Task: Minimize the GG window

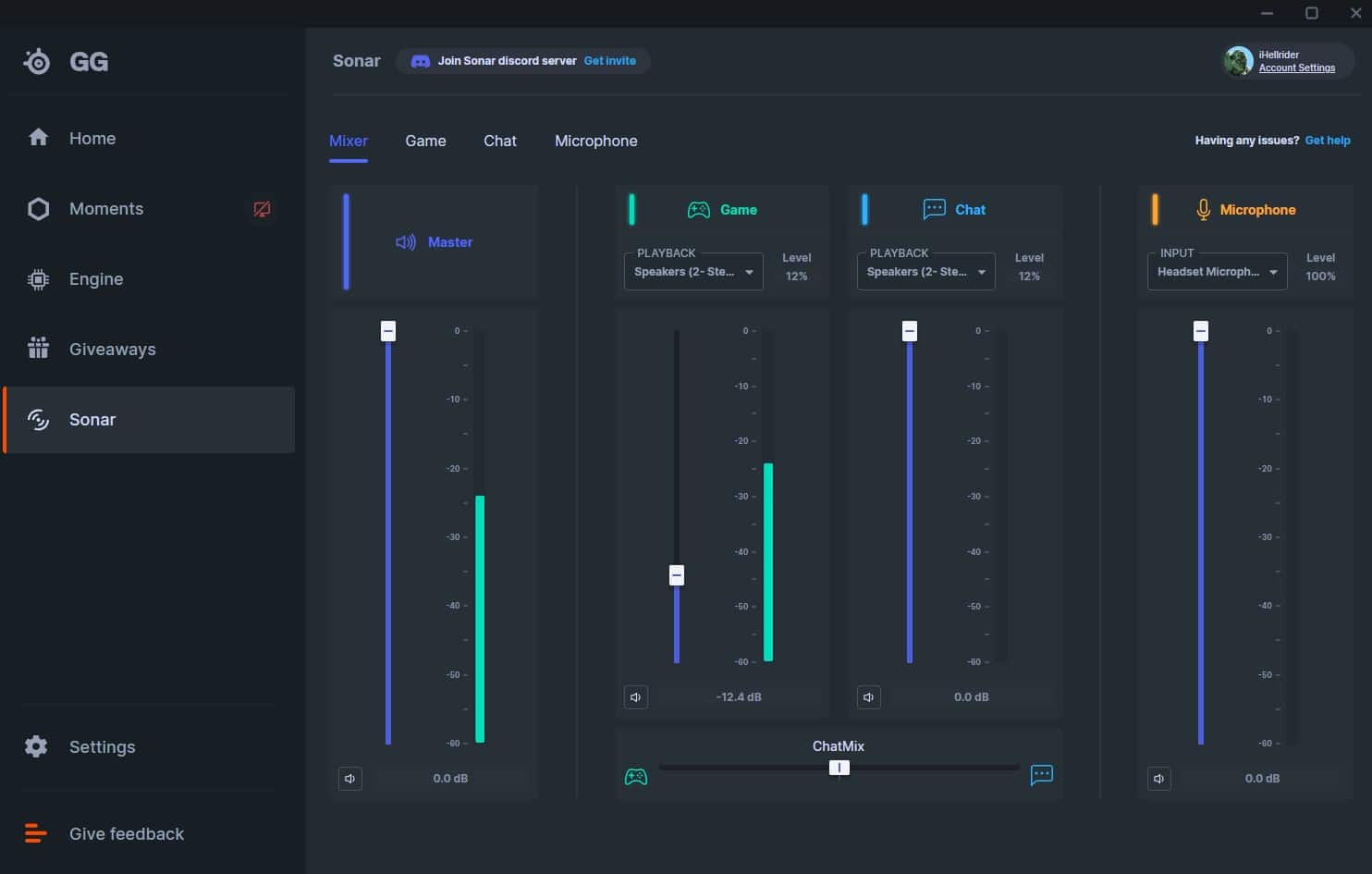Action: [1268, 13]
